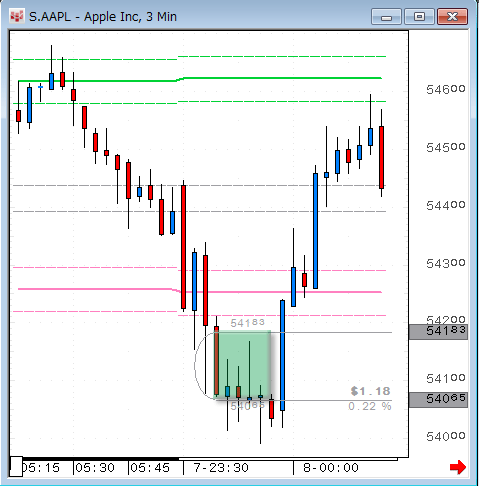This screenshot has width=479, height=486.
Task: Click the 54600 price axis label
Action: coord(446,89)
